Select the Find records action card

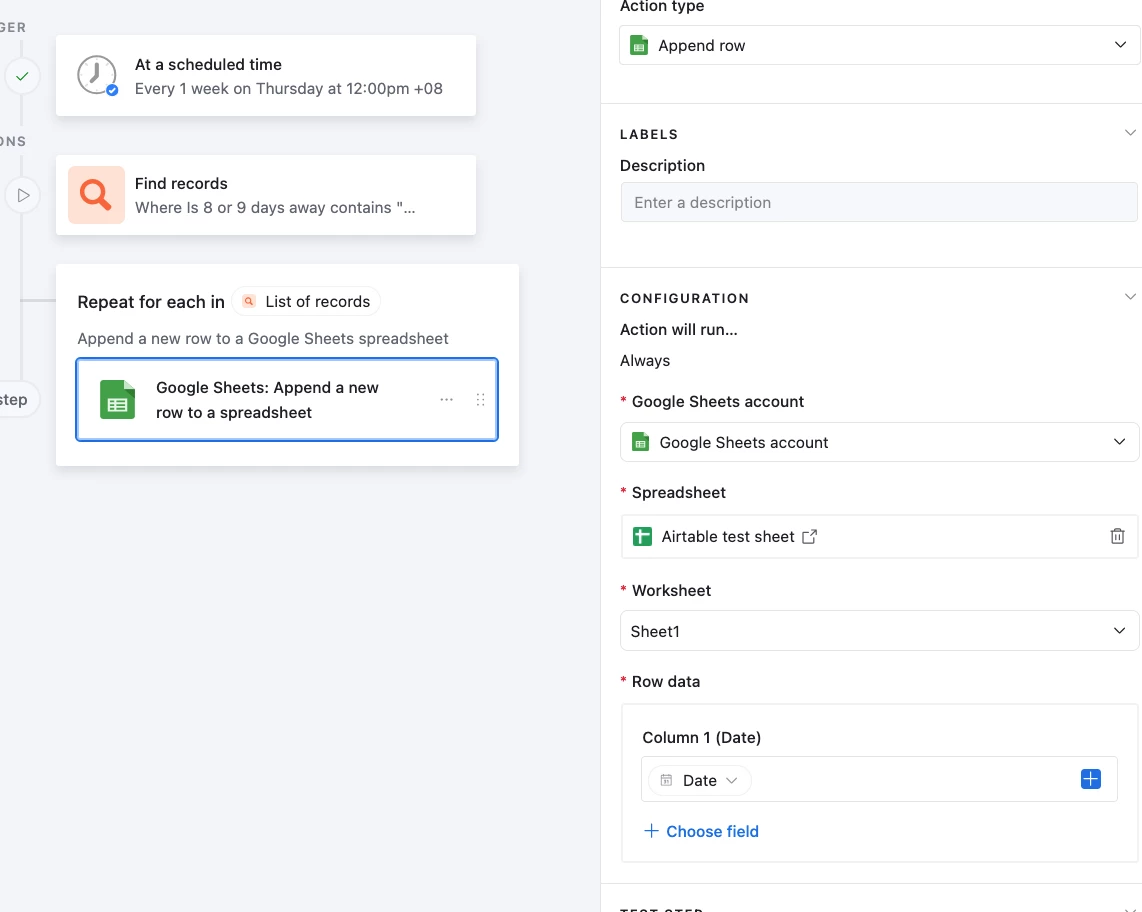(266, 194)
